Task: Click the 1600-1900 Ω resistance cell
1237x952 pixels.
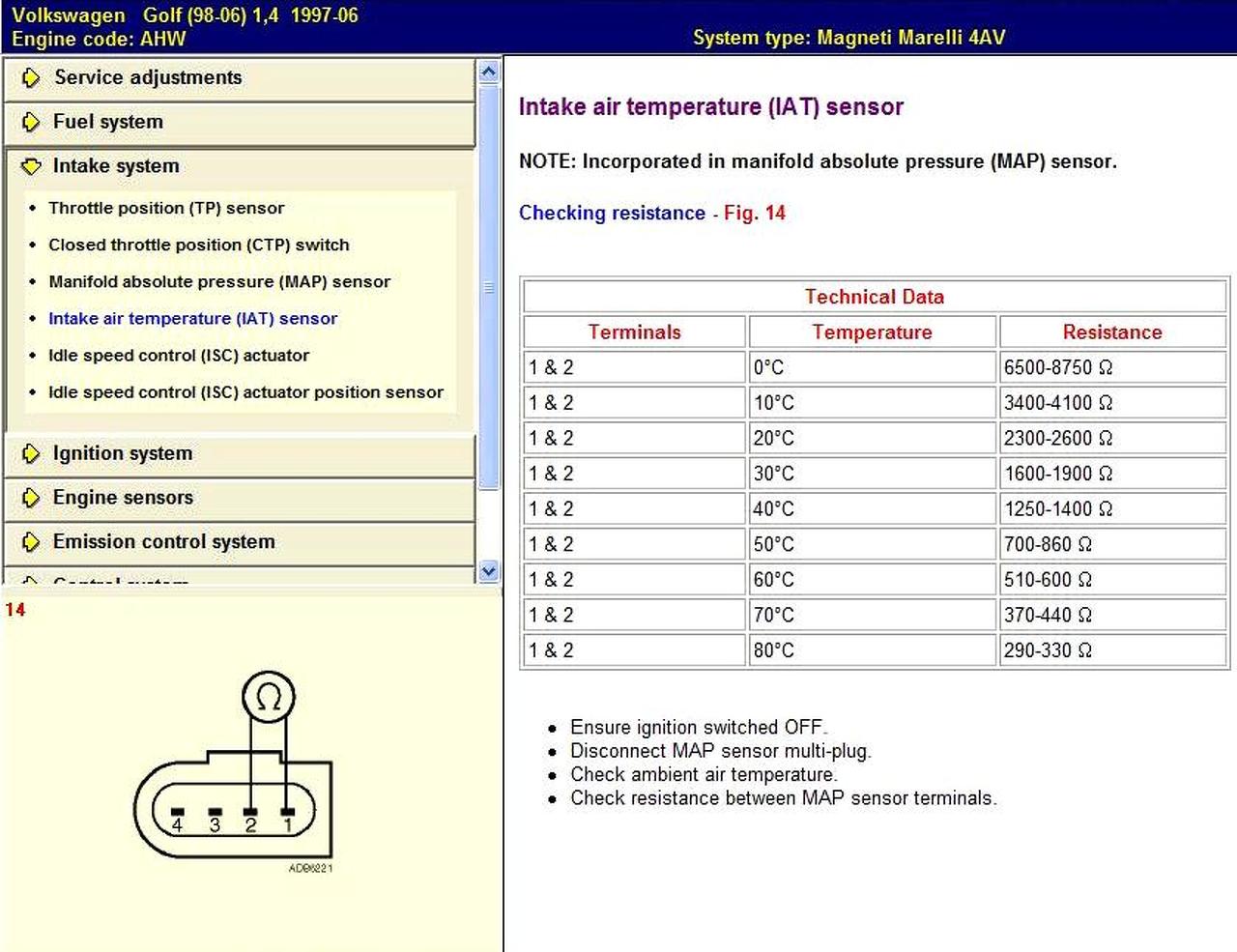Action: pyautogui.click(x=1112, y=474)
